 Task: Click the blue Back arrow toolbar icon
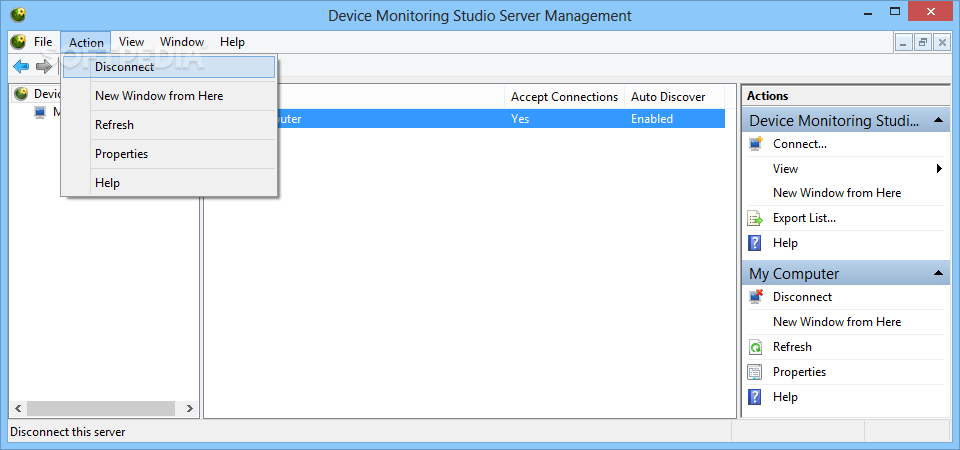(21, 66)
